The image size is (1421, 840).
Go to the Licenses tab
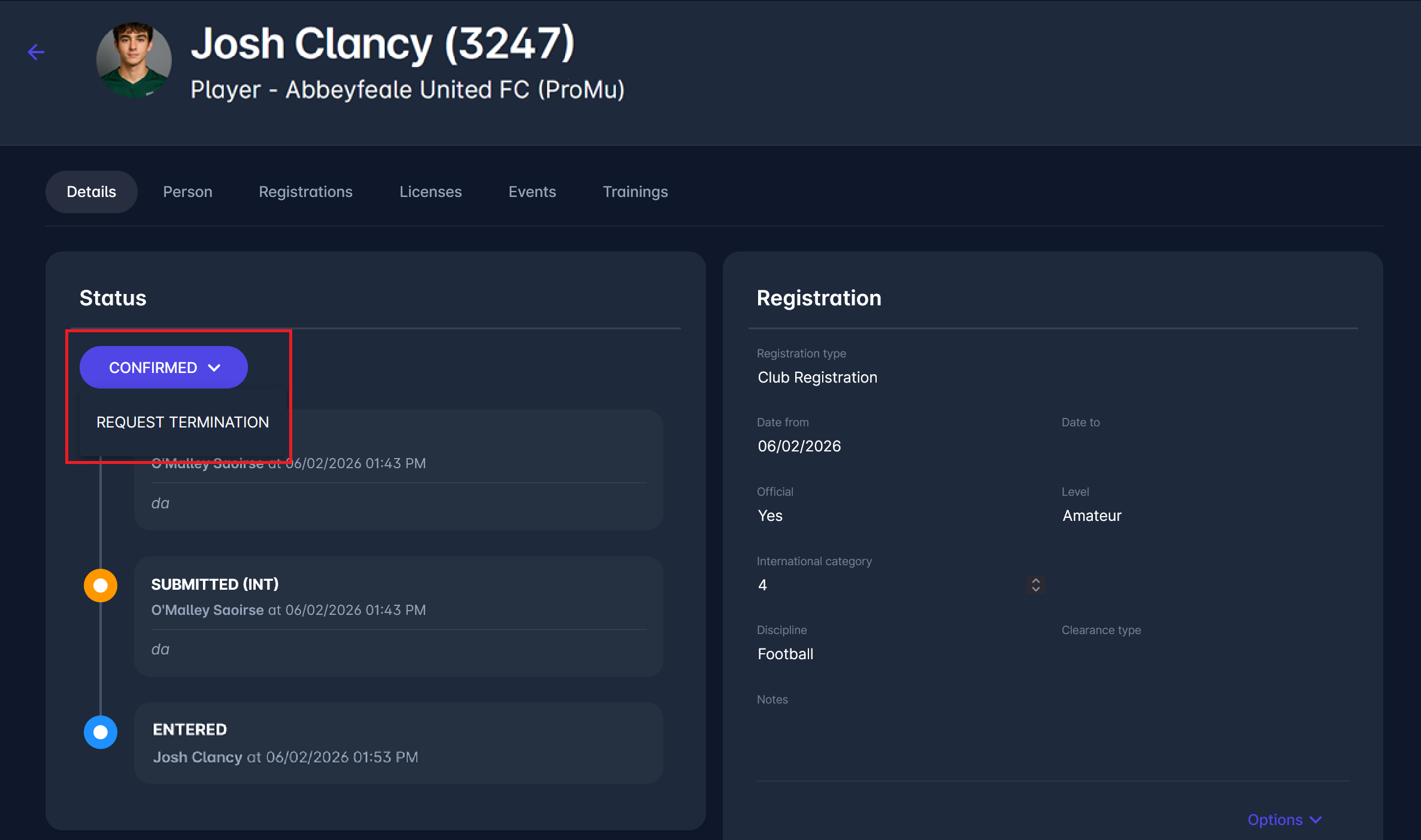pos(431,192)
